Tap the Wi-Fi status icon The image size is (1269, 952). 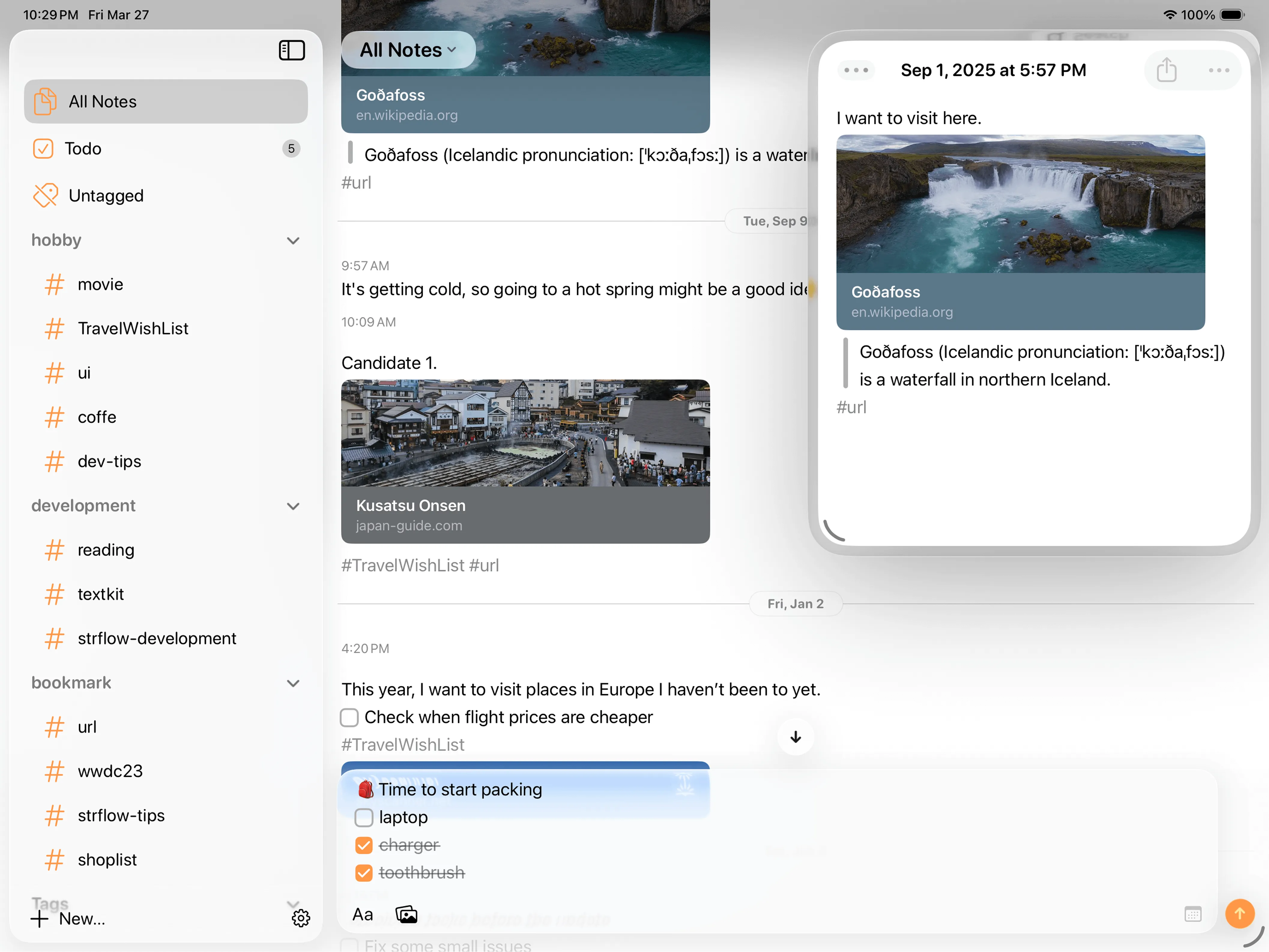(x=1170, y=15)
